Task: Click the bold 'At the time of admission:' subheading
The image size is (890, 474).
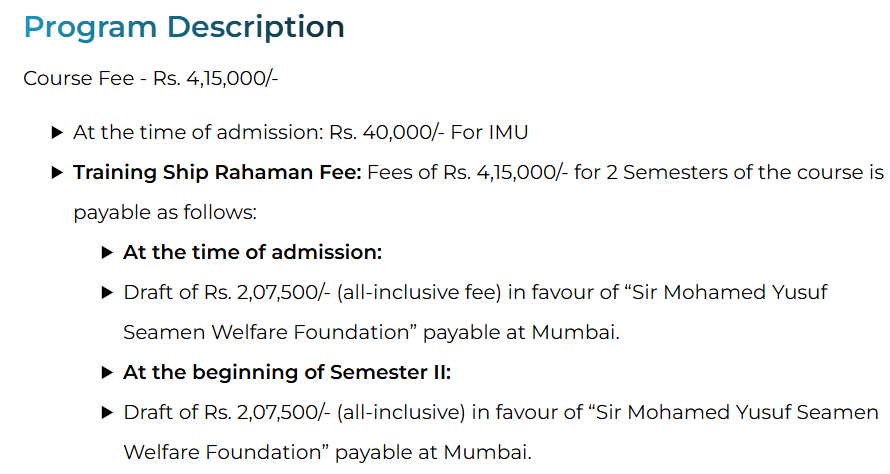Action: point(252,252)
